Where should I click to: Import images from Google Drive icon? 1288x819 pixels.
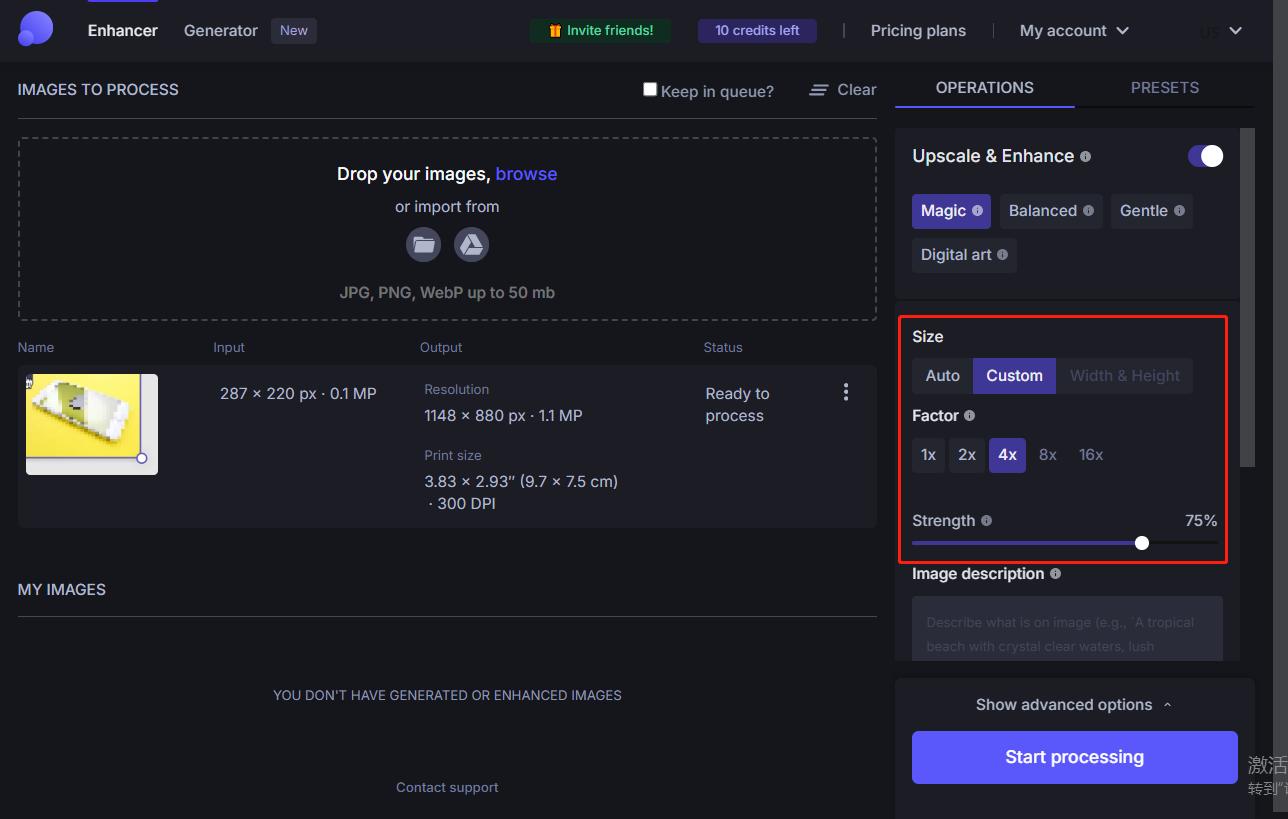pos(471,244)
